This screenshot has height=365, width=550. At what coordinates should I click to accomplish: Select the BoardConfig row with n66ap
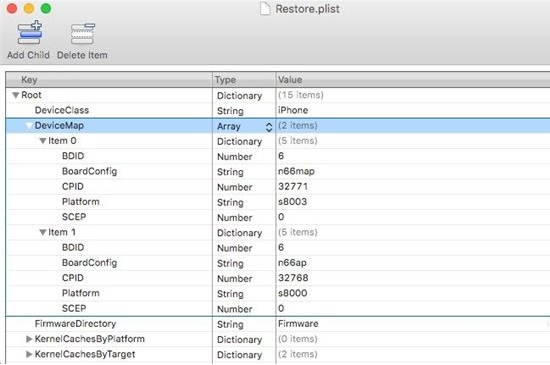(278, 263)
